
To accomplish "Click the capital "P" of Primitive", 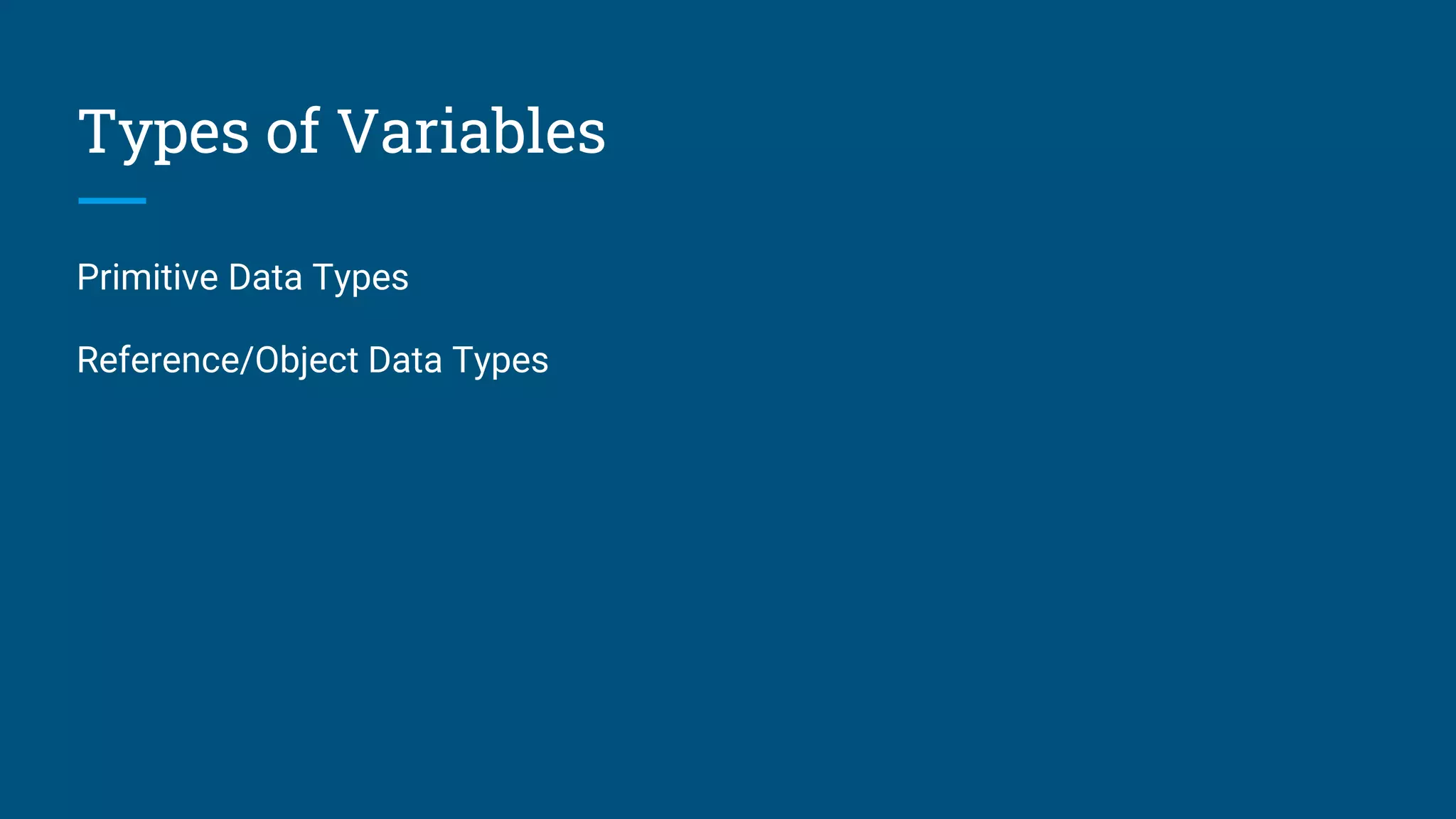I will (x=87, y=277).
